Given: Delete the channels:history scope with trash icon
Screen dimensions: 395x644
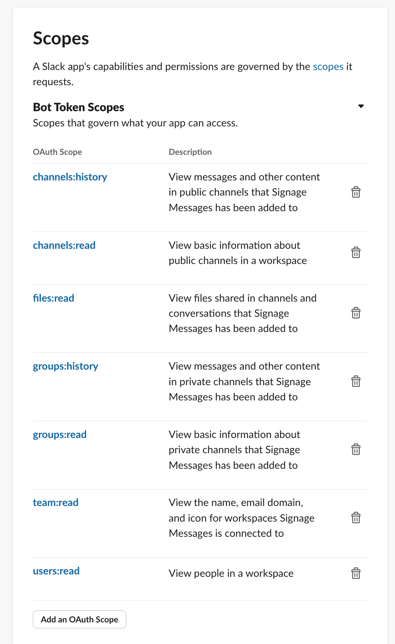Looking at the screenshot, I should coord(356,192).
